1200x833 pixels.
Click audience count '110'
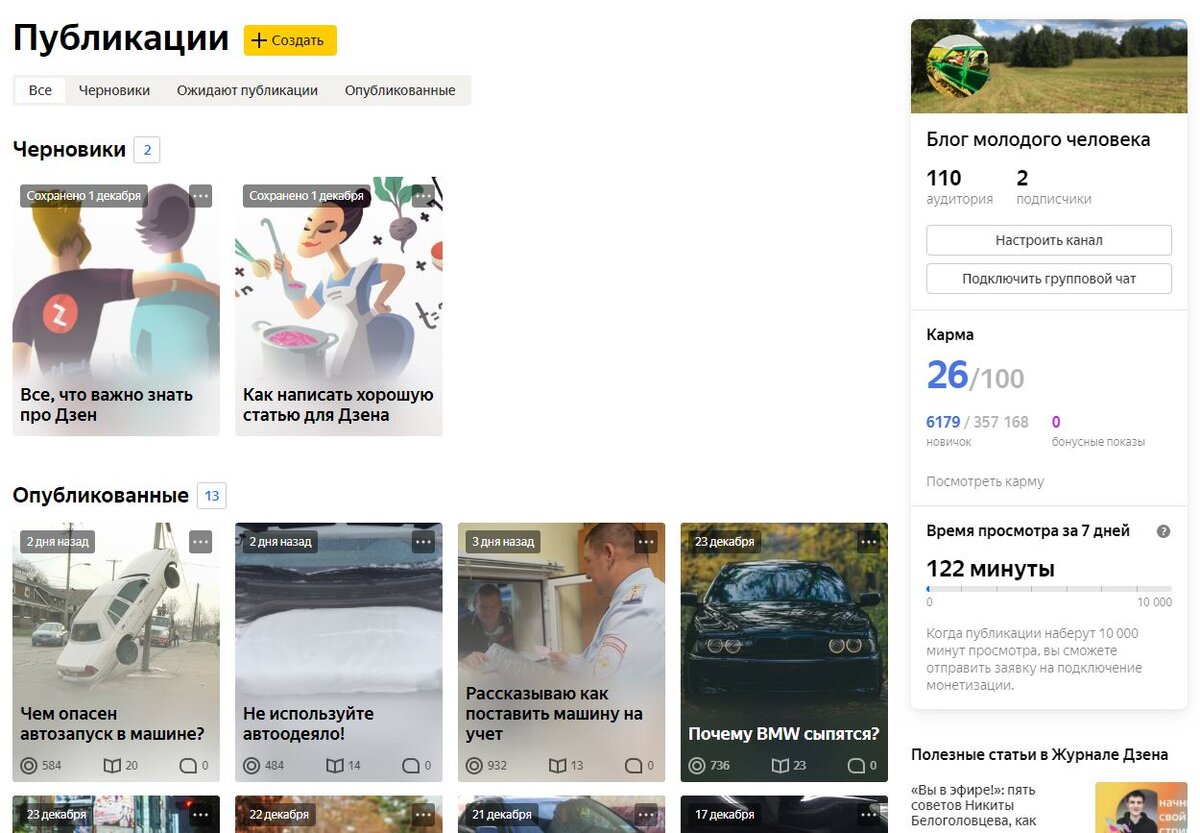click(x=944, y=178)
